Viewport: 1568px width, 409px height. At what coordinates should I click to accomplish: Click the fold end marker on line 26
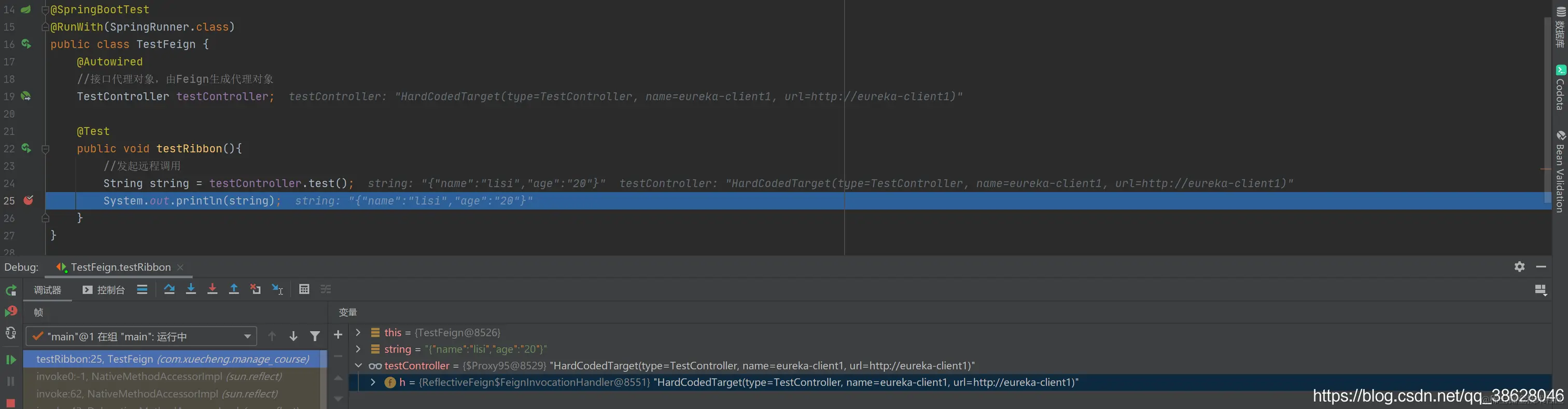pos(45,217)
